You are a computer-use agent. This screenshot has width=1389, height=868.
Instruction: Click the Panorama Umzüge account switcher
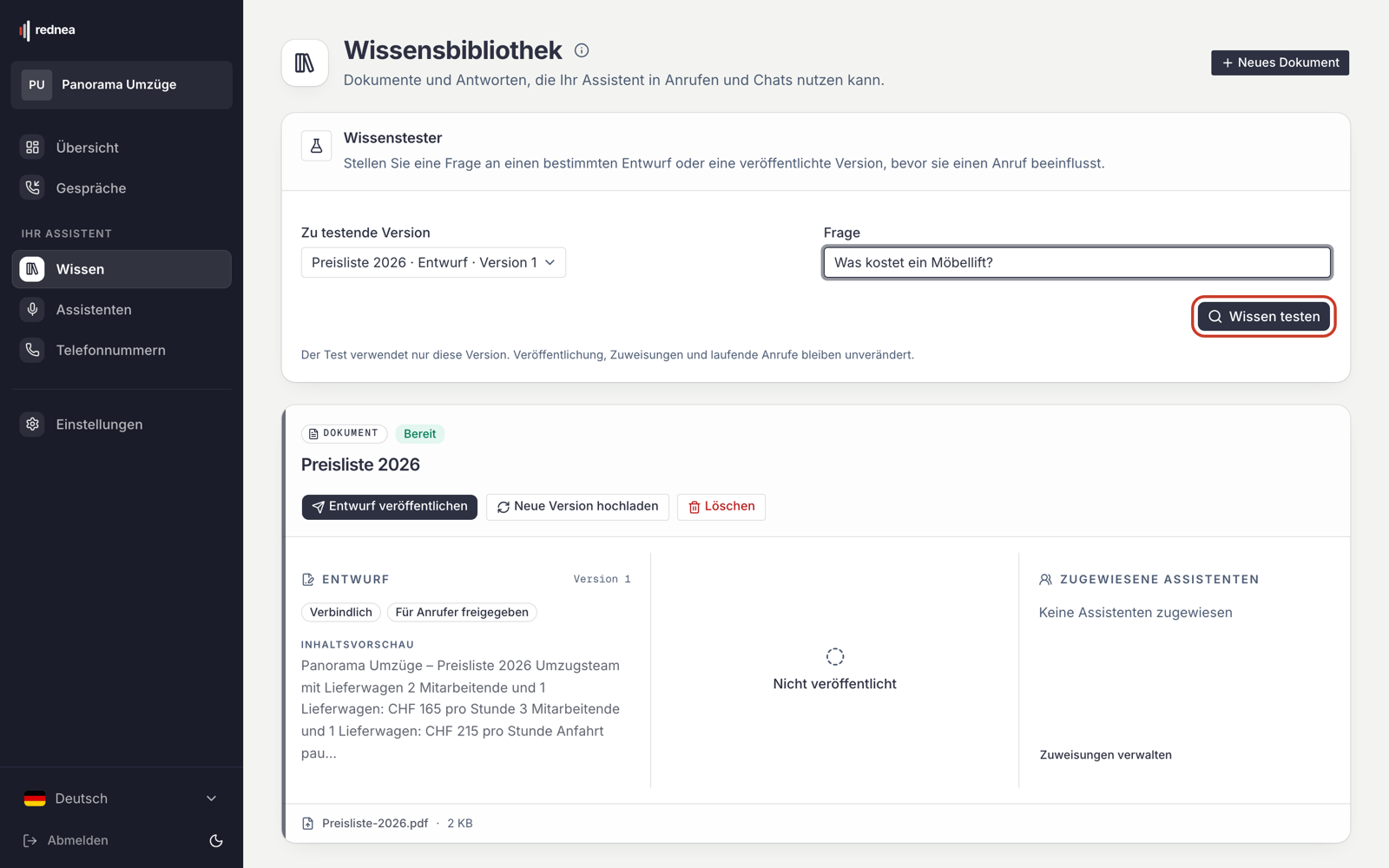coord(122,84)
